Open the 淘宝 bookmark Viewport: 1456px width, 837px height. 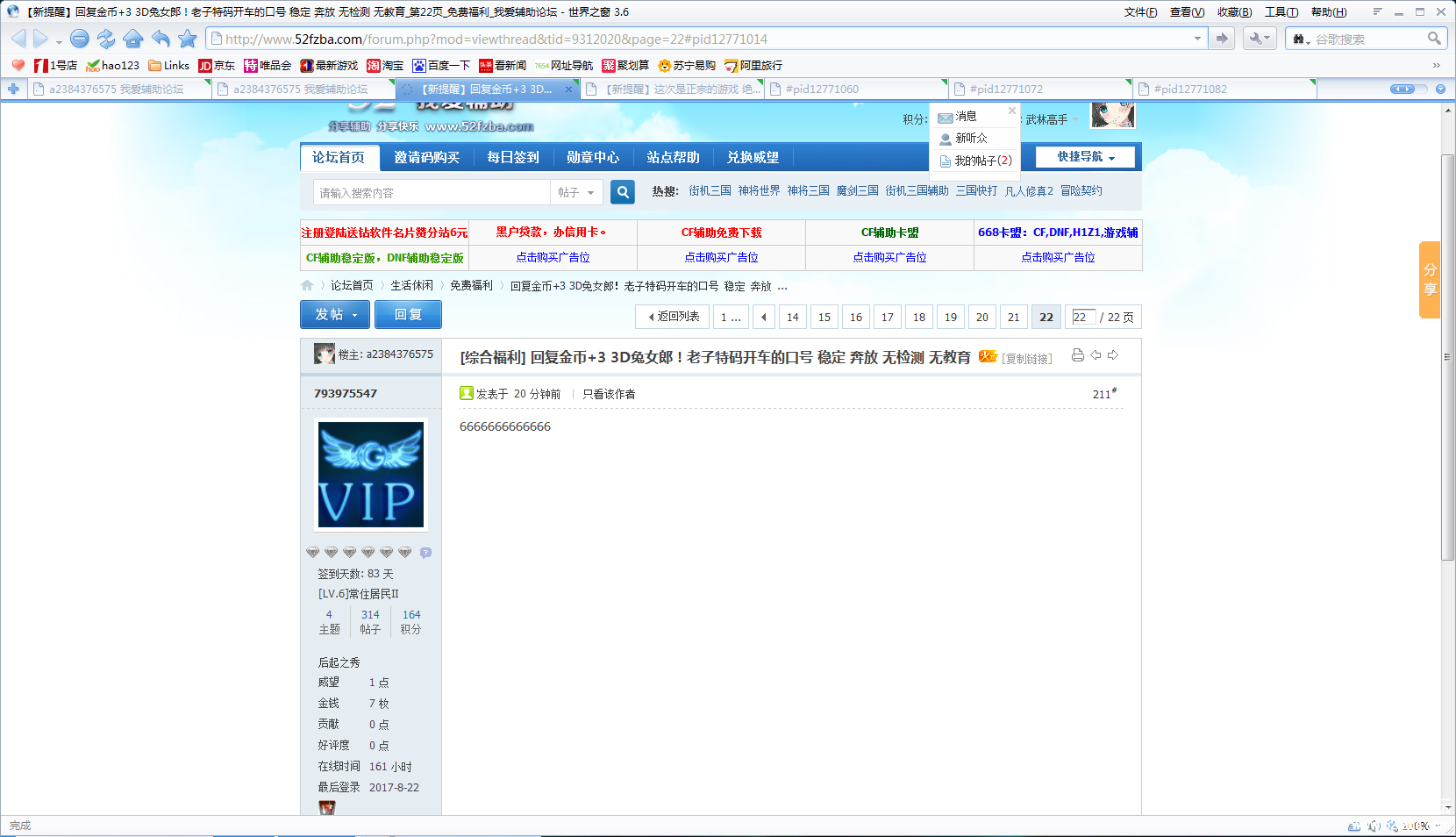pos(385,65)
